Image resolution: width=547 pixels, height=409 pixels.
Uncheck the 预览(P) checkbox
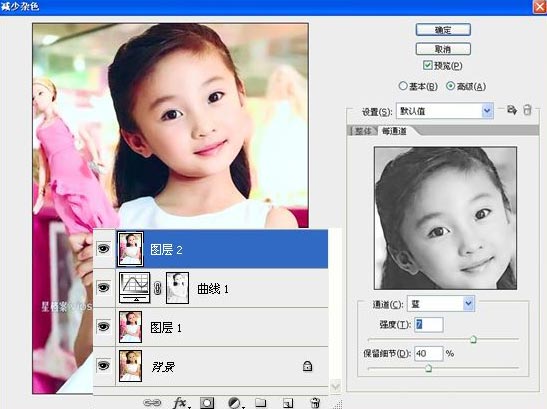point(427,65)
